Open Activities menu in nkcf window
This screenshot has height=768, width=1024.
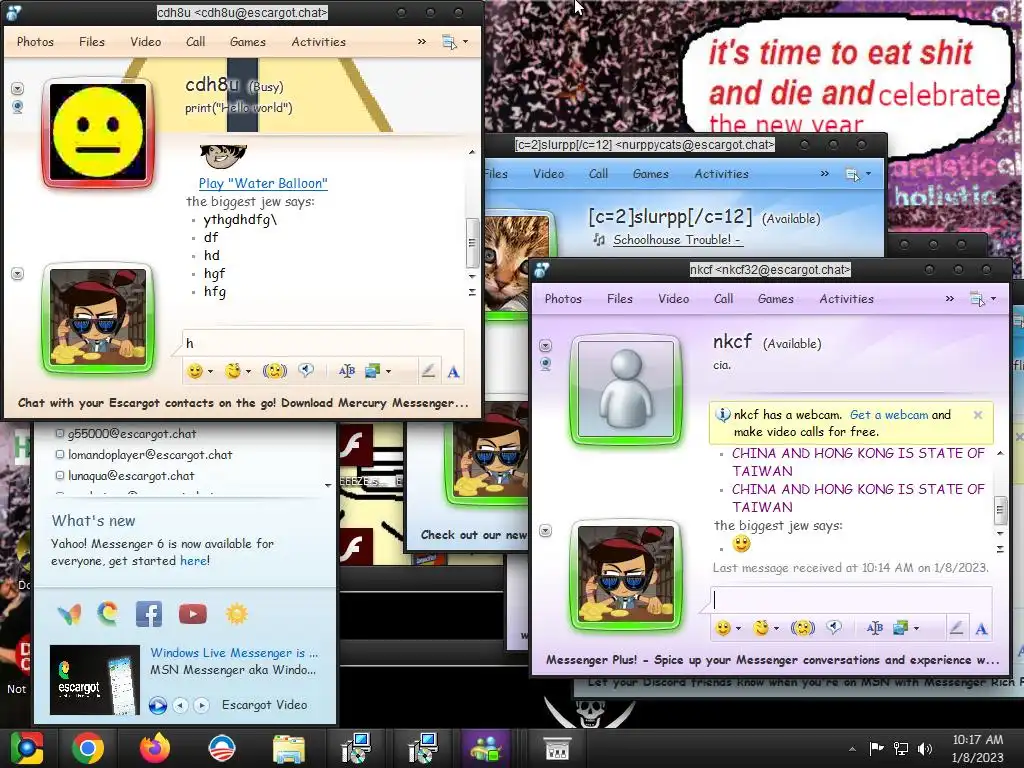[x=846, y=298]
